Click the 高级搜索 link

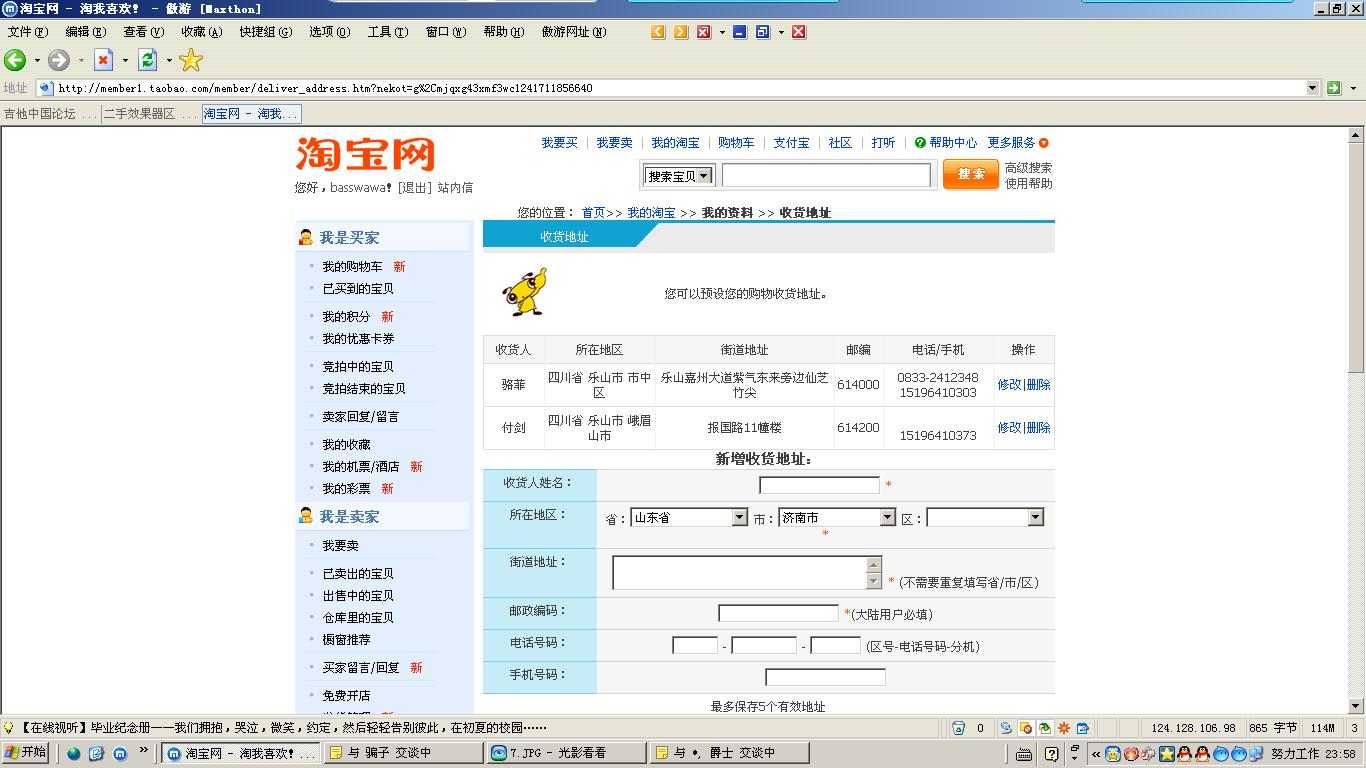(x=1028, y=168)
